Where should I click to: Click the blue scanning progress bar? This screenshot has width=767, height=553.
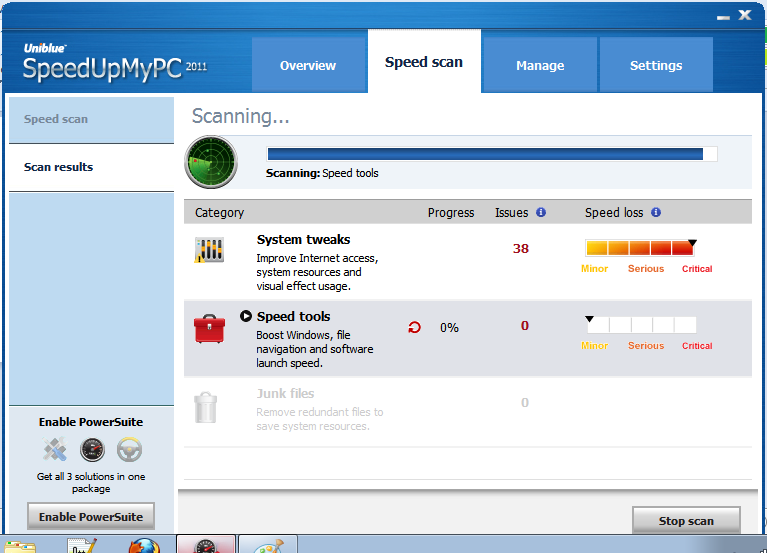click(x=492, y=154)
